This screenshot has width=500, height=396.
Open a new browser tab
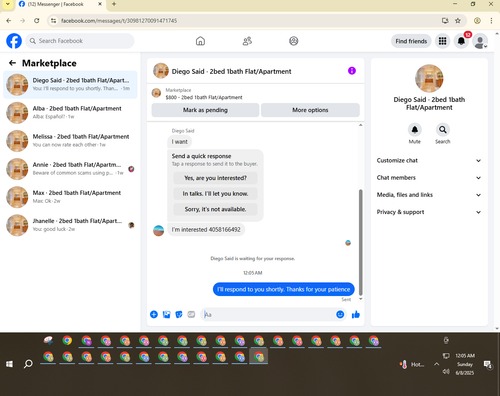click(x=114, y=4)
